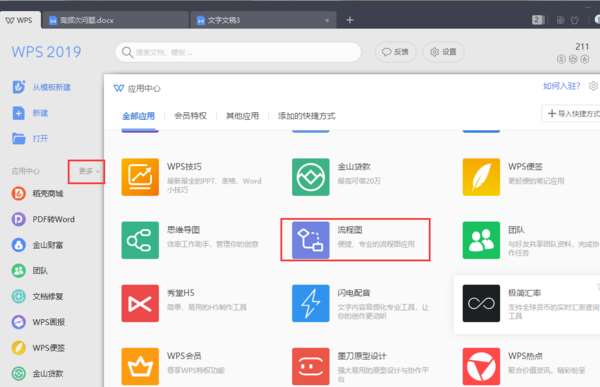Open WPS便签 yellow feather icon in grid
600x387 pixels.
pyautogui.click(x=481, y=177)
